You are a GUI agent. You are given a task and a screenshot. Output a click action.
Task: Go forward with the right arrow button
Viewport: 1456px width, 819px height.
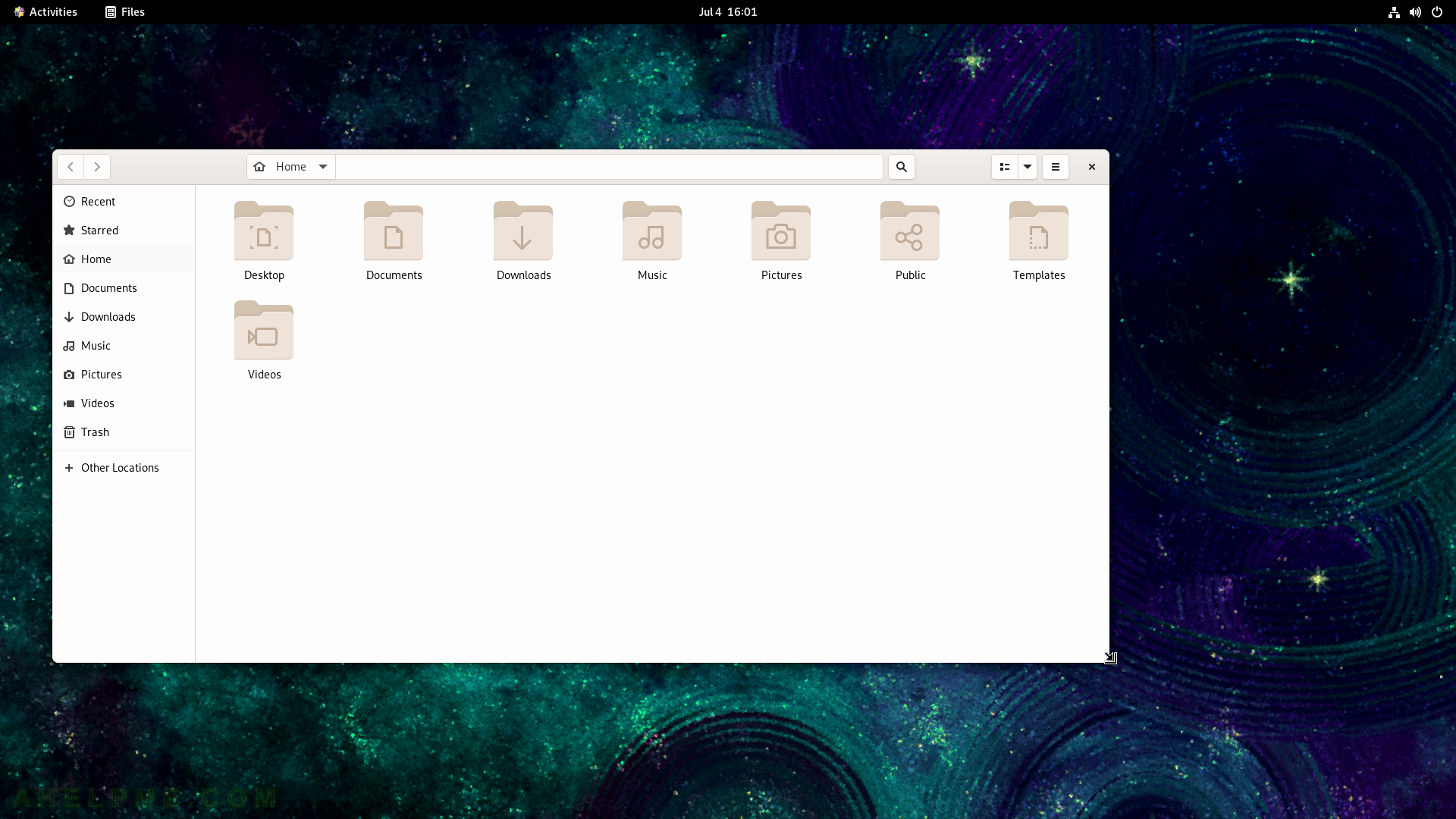[97, 167]
